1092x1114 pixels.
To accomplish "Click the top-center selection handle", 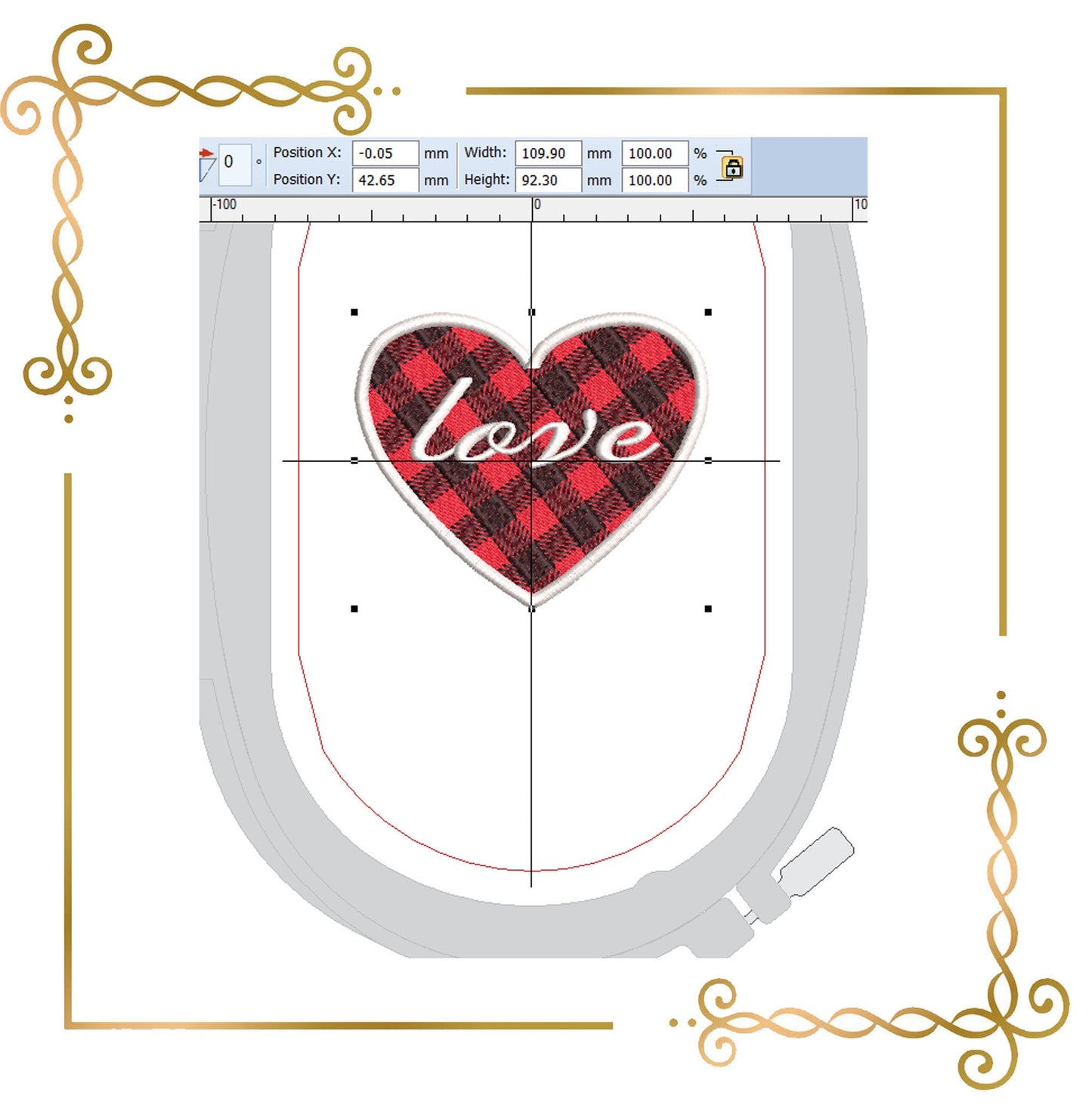I will 532,312.
